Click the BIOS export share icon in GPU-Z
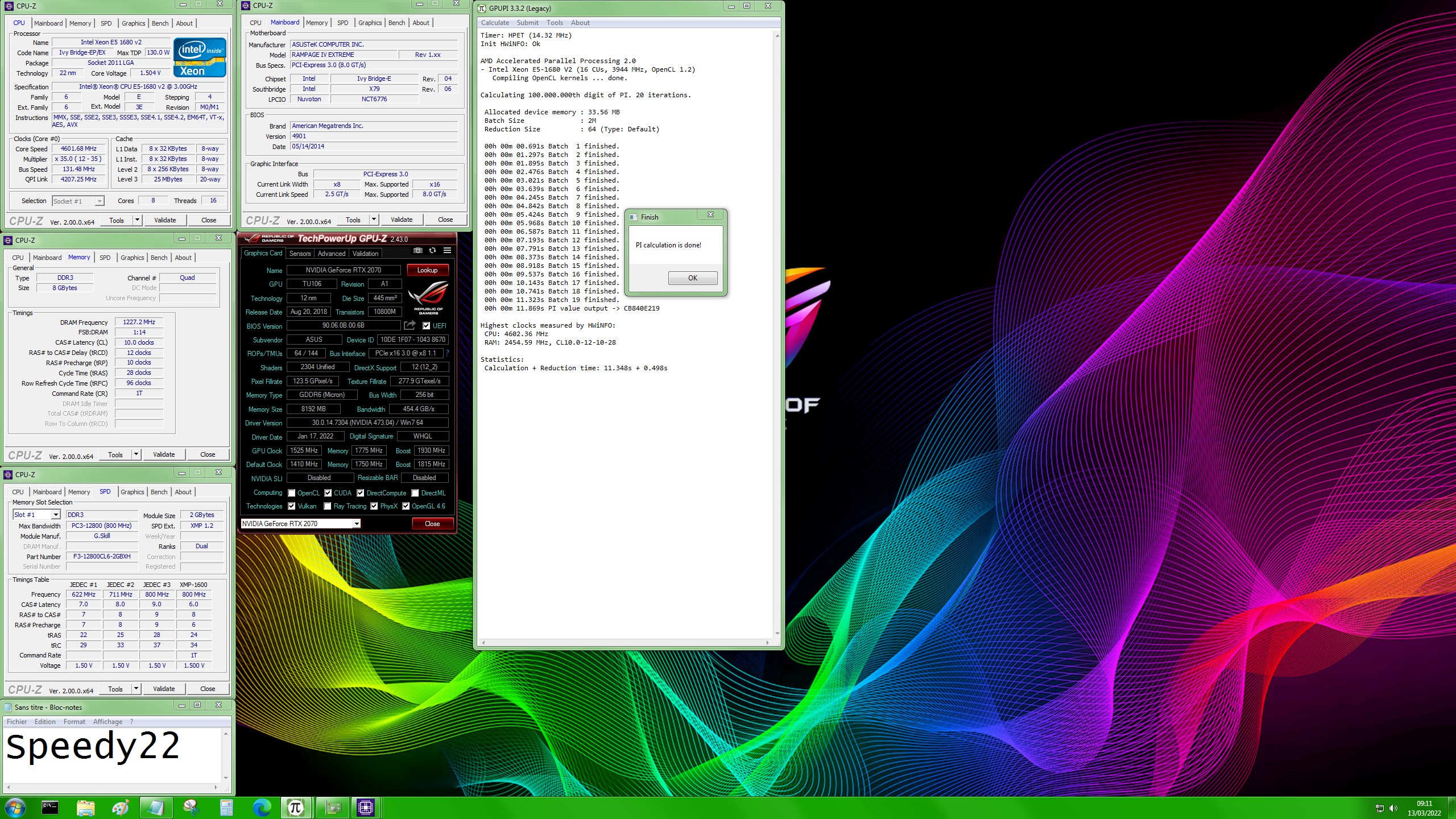 410,325
